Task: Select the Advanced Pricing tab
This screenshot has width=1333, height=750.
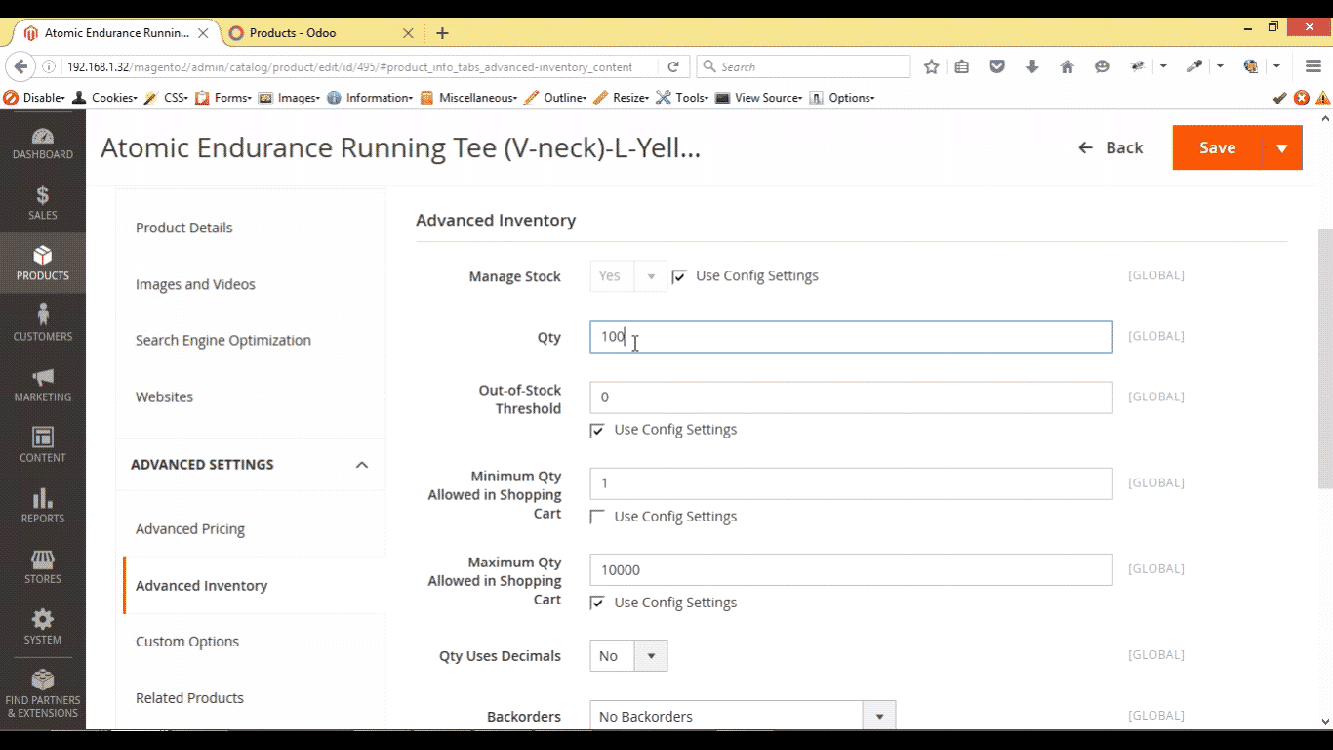Action: (190, 529)
